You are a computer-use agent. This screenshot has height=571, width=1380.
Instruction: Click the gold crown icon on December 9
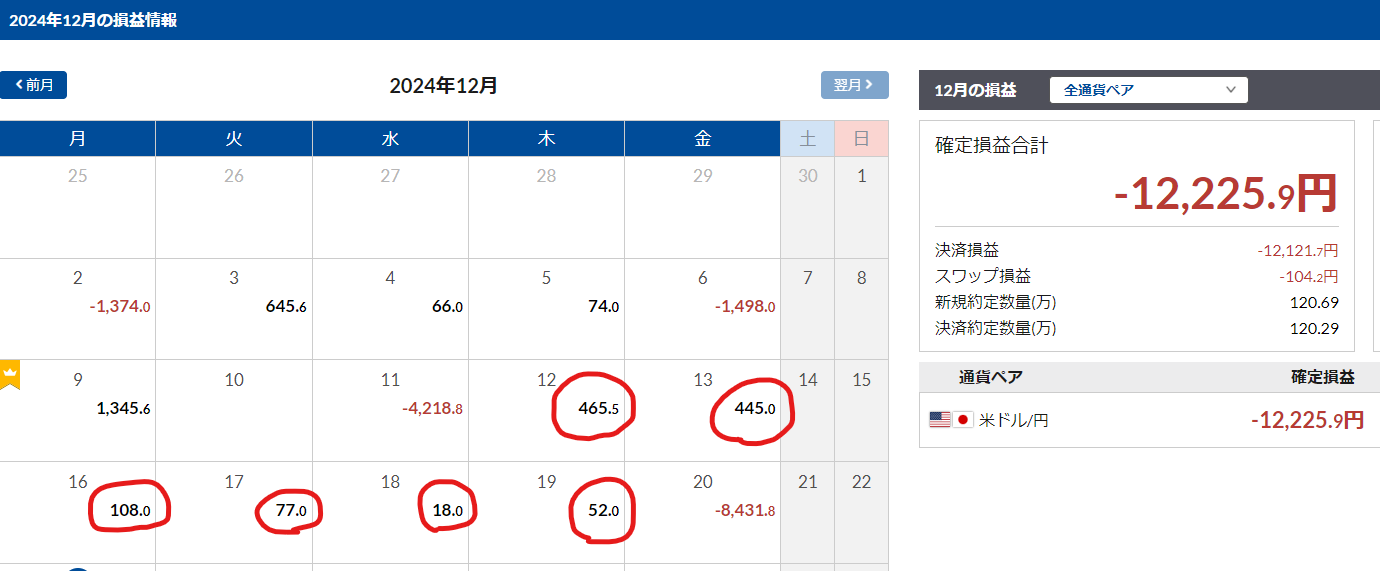pyautogui.click(x=10, y=376)
